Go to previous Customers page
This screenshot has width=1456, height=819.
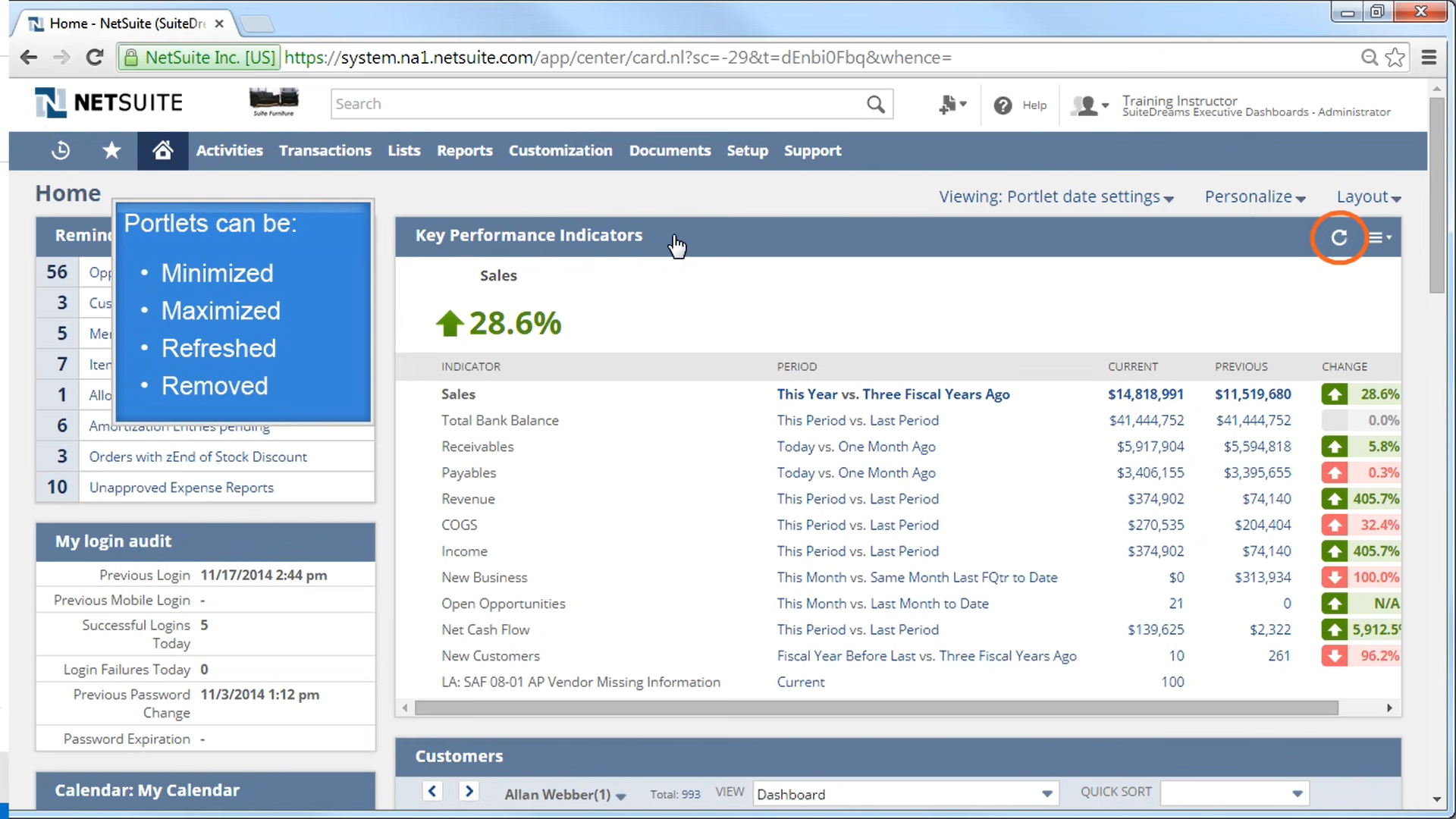[x=432, y=792]
